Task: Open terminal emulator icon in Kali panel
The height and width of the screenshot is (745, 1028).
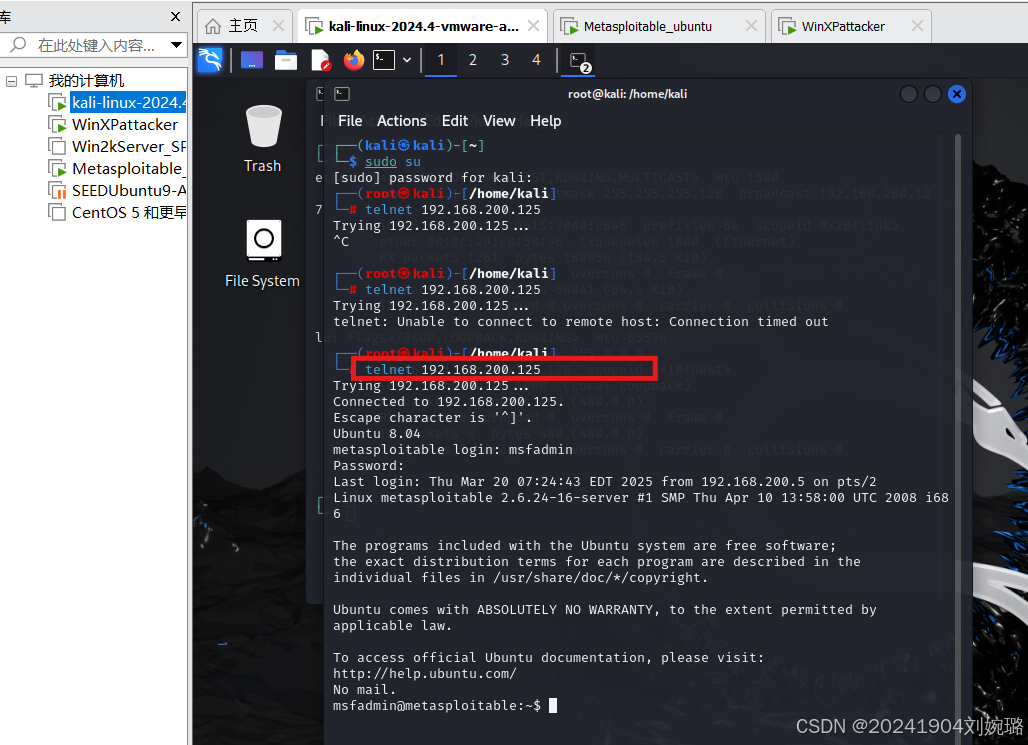Action: tap(384, 60)
